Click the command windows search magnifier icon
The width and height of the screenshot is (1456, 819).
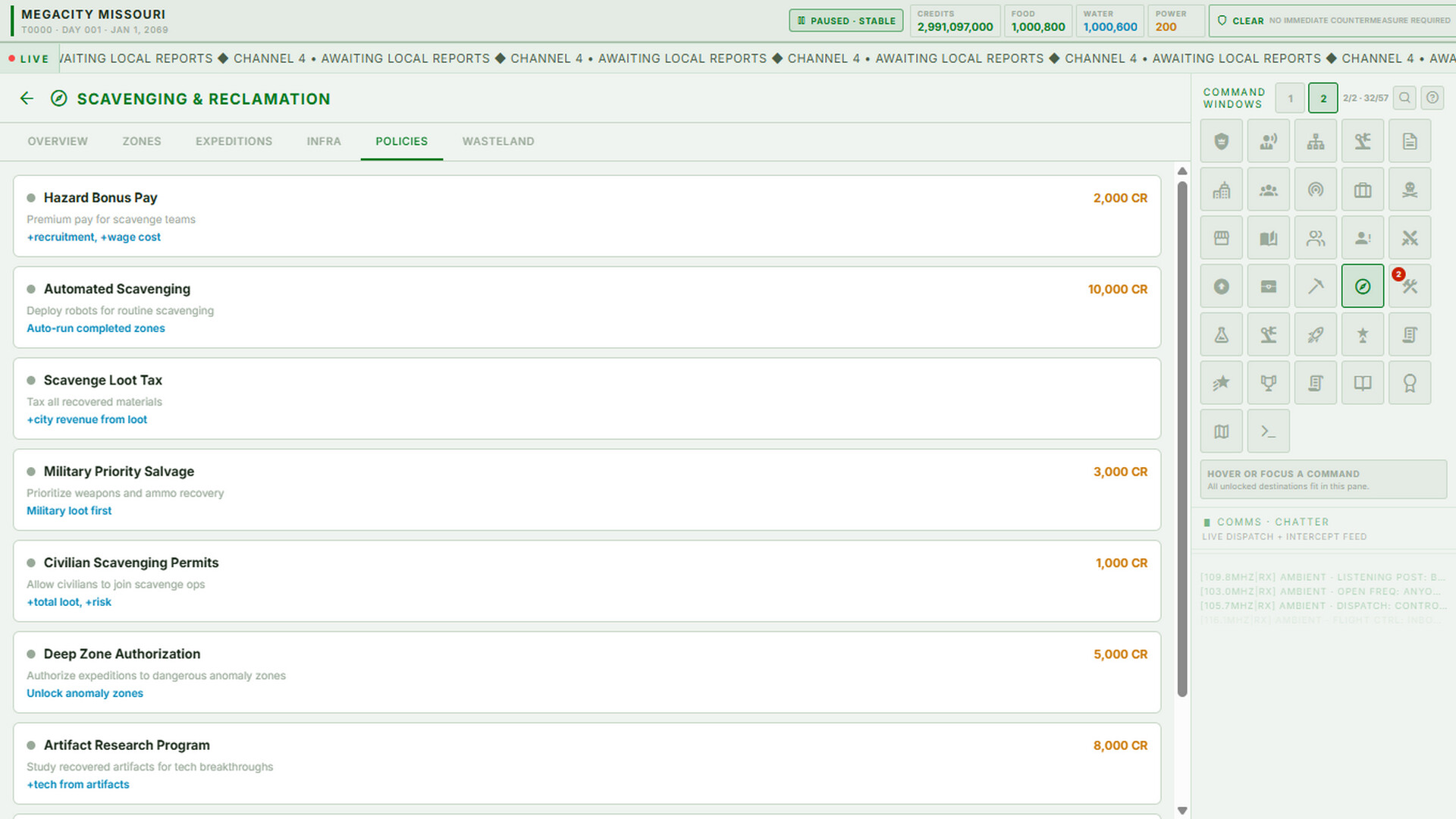click(x=1404, y=98)
